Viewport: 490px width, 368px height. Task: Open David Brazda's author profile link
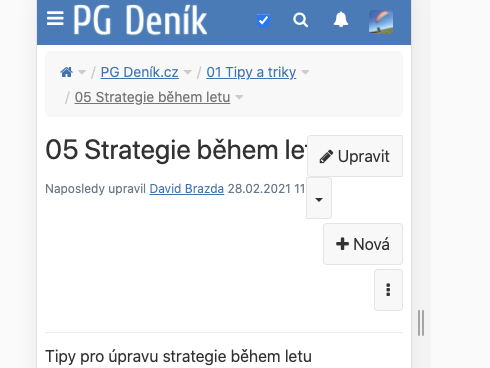(x=187, y=189)
